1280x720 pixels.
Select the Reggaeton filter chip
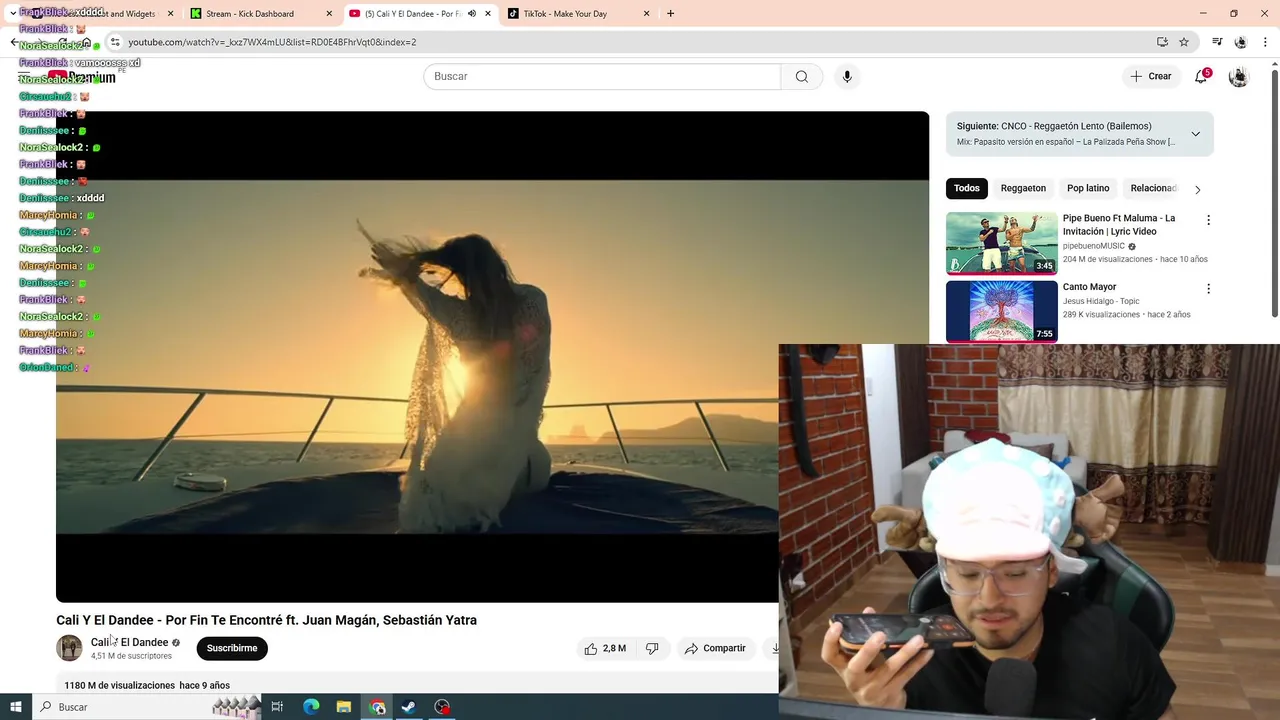(x=1023, y=188)
